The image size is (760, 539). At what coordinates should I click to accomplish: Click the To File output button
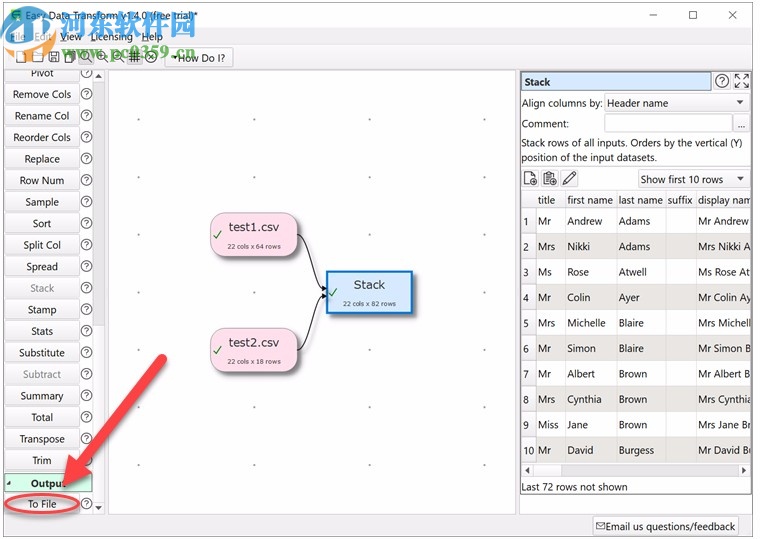pyautogui.click(x=42, y=504)
